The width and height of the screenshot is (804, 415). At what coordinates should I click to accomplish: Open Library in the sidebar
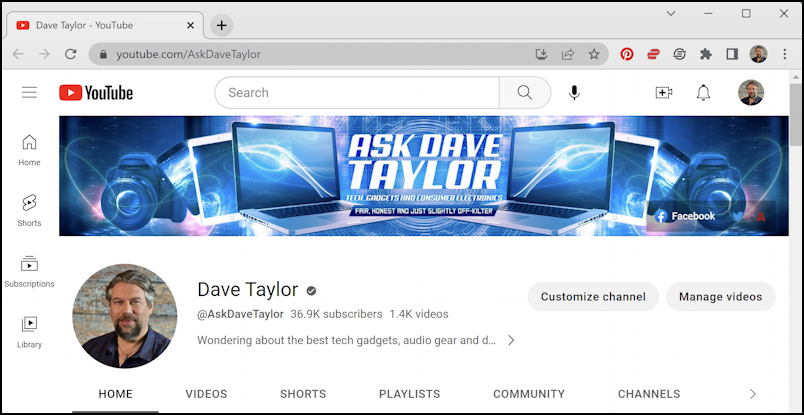tap(29, 332)
